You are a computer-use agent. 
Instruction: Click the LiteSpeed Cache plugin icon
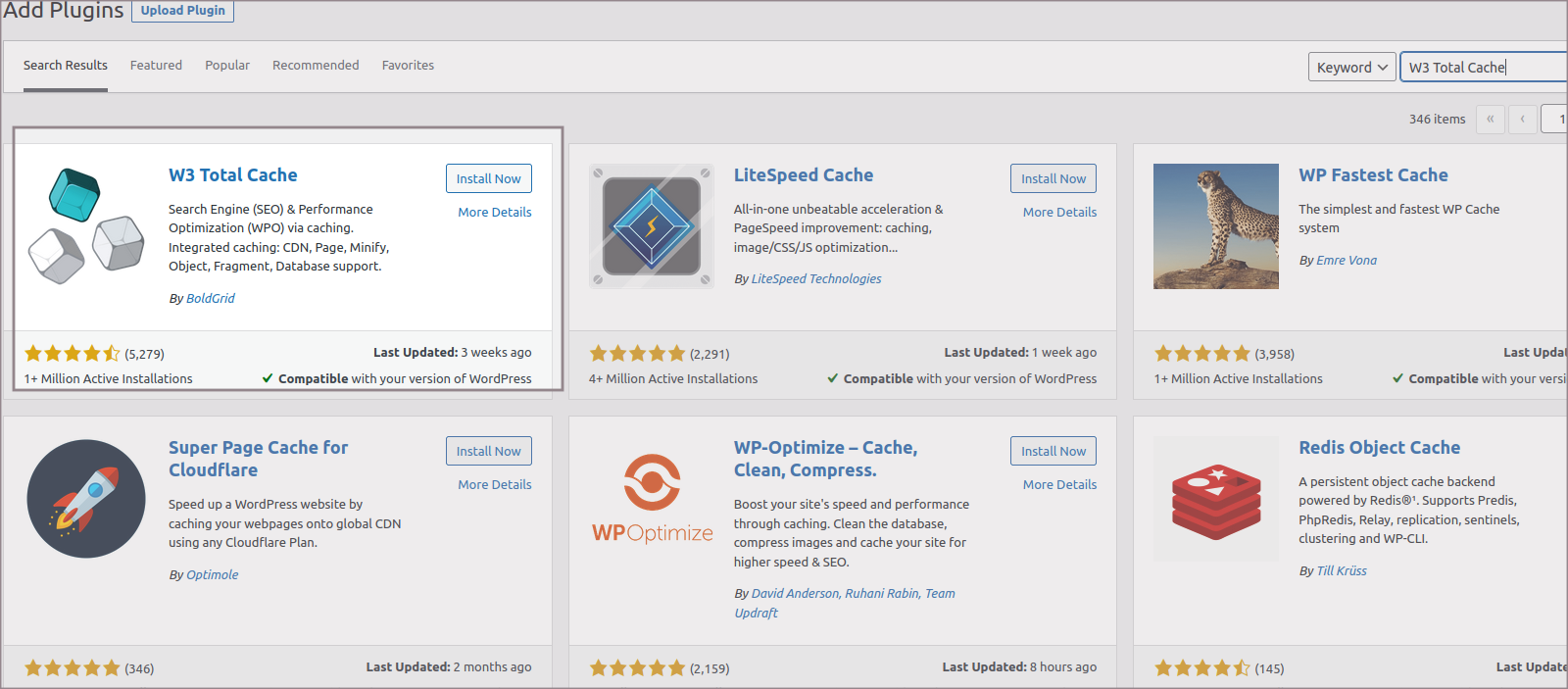651,226
